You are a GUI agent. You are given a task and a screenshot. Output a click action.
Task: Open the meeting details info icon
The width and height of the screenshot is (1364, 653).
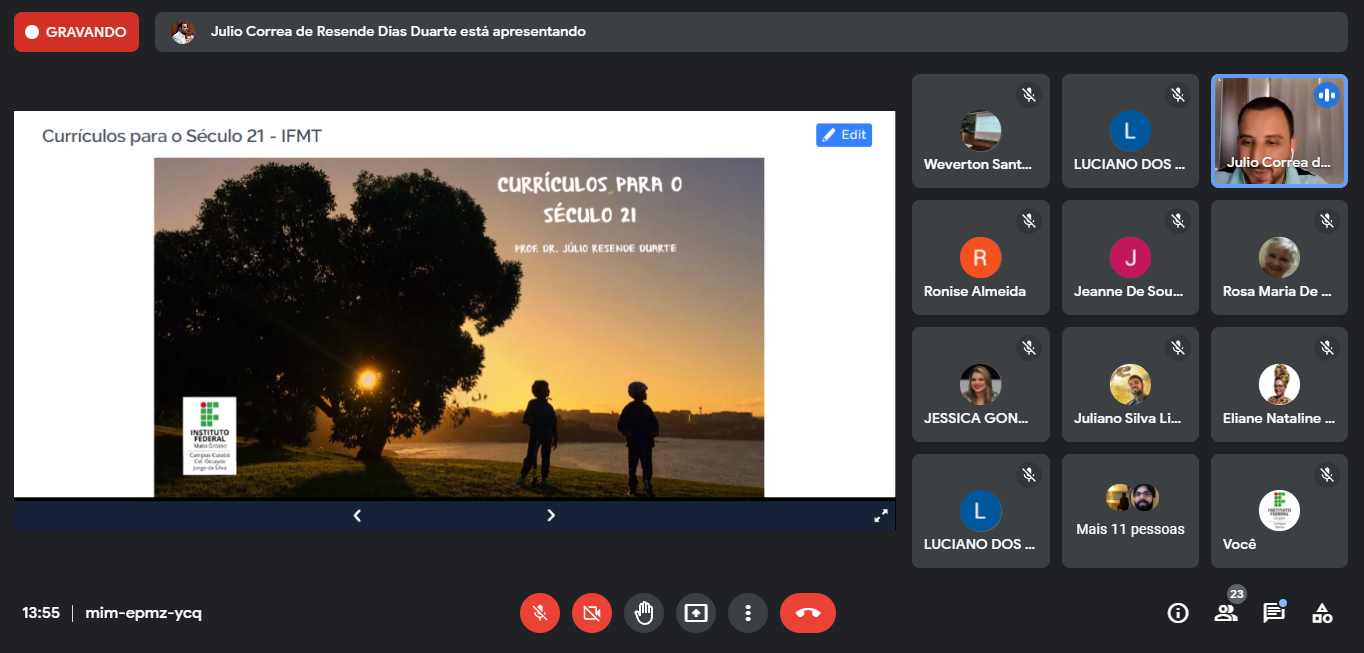click(1178, 613)
